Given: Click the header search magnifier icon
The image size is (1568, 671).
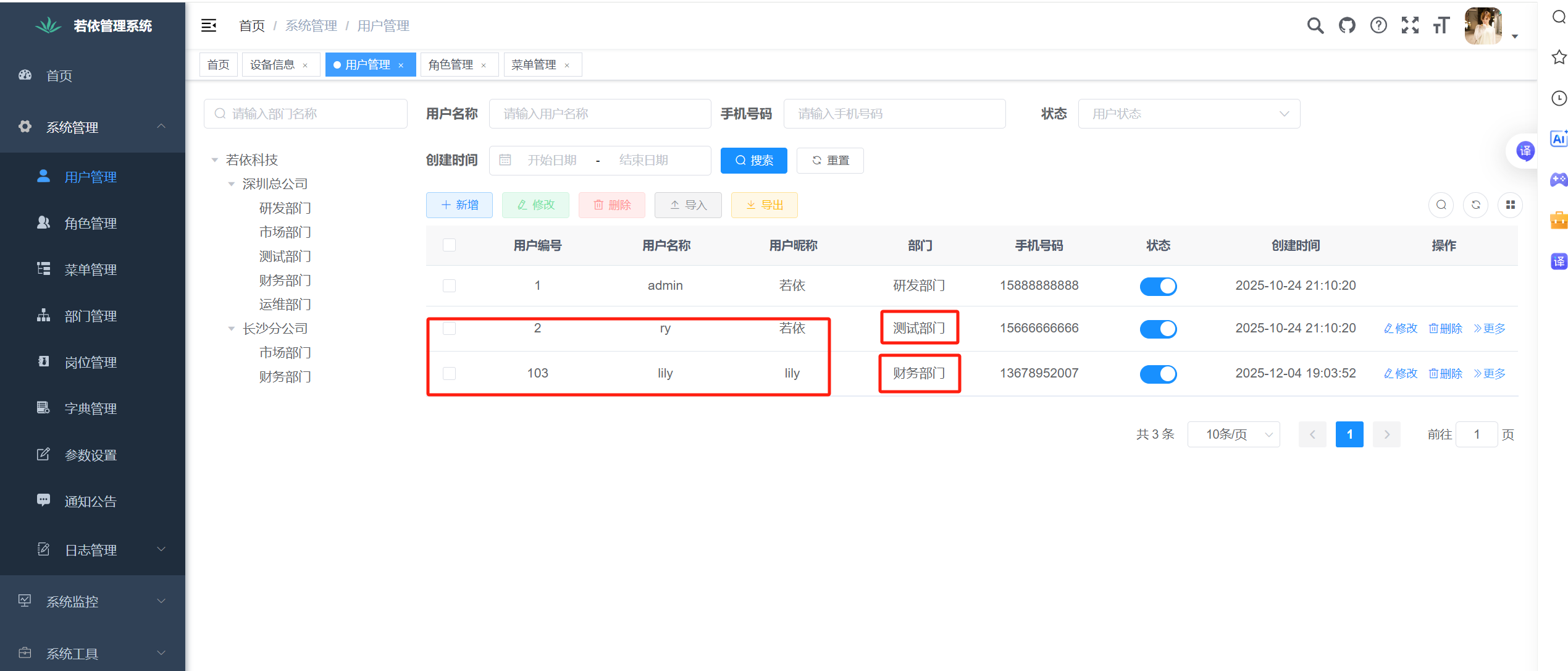Looking at the screenshot, I should 1315,25.
